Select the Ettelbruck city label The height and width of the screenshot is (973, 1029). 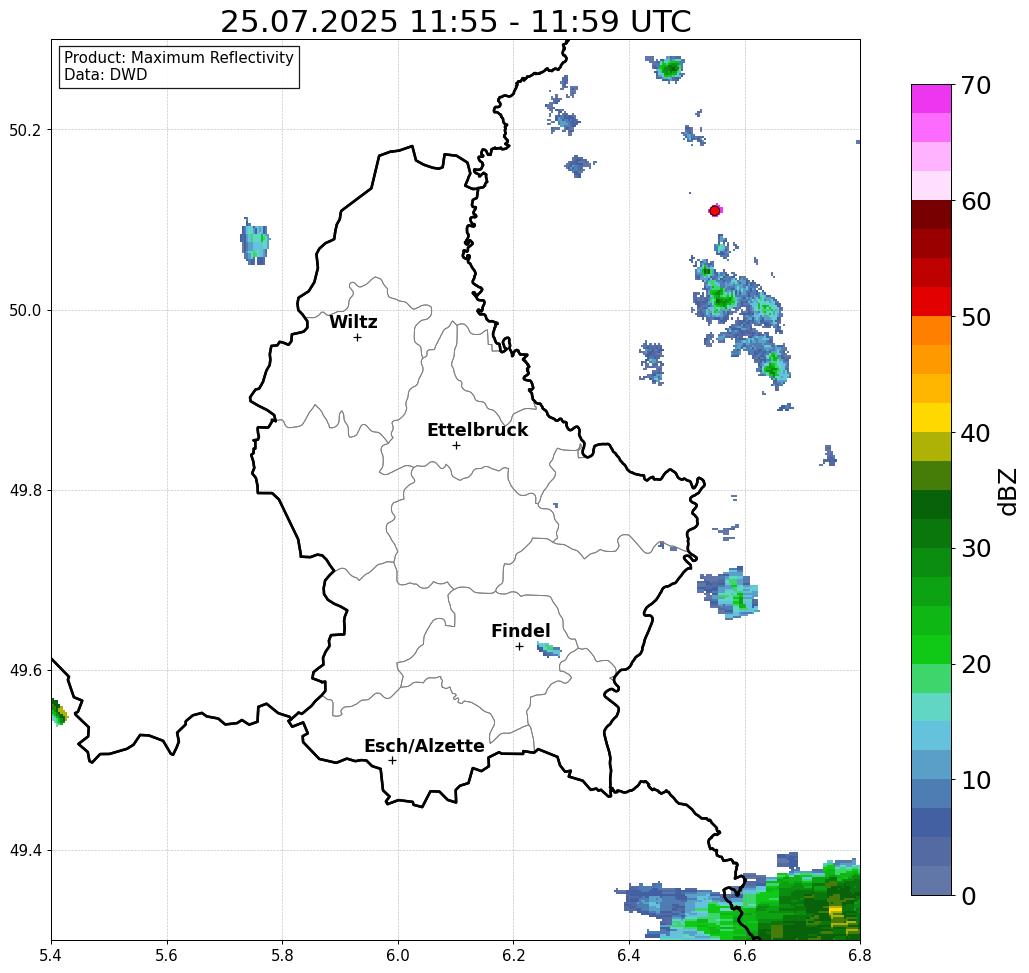point(477,430)
